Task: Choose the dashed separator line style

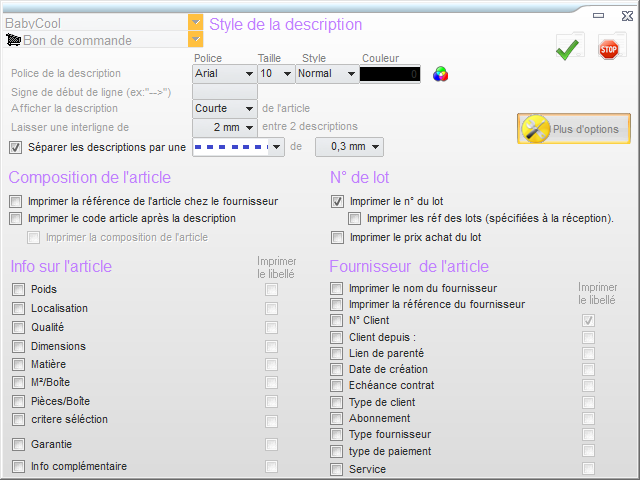Action: [238, 147]
